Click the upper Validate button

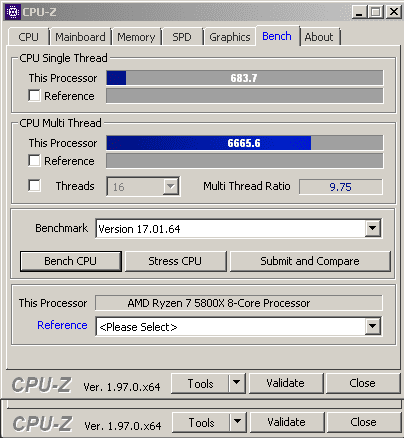pos(286,383)
